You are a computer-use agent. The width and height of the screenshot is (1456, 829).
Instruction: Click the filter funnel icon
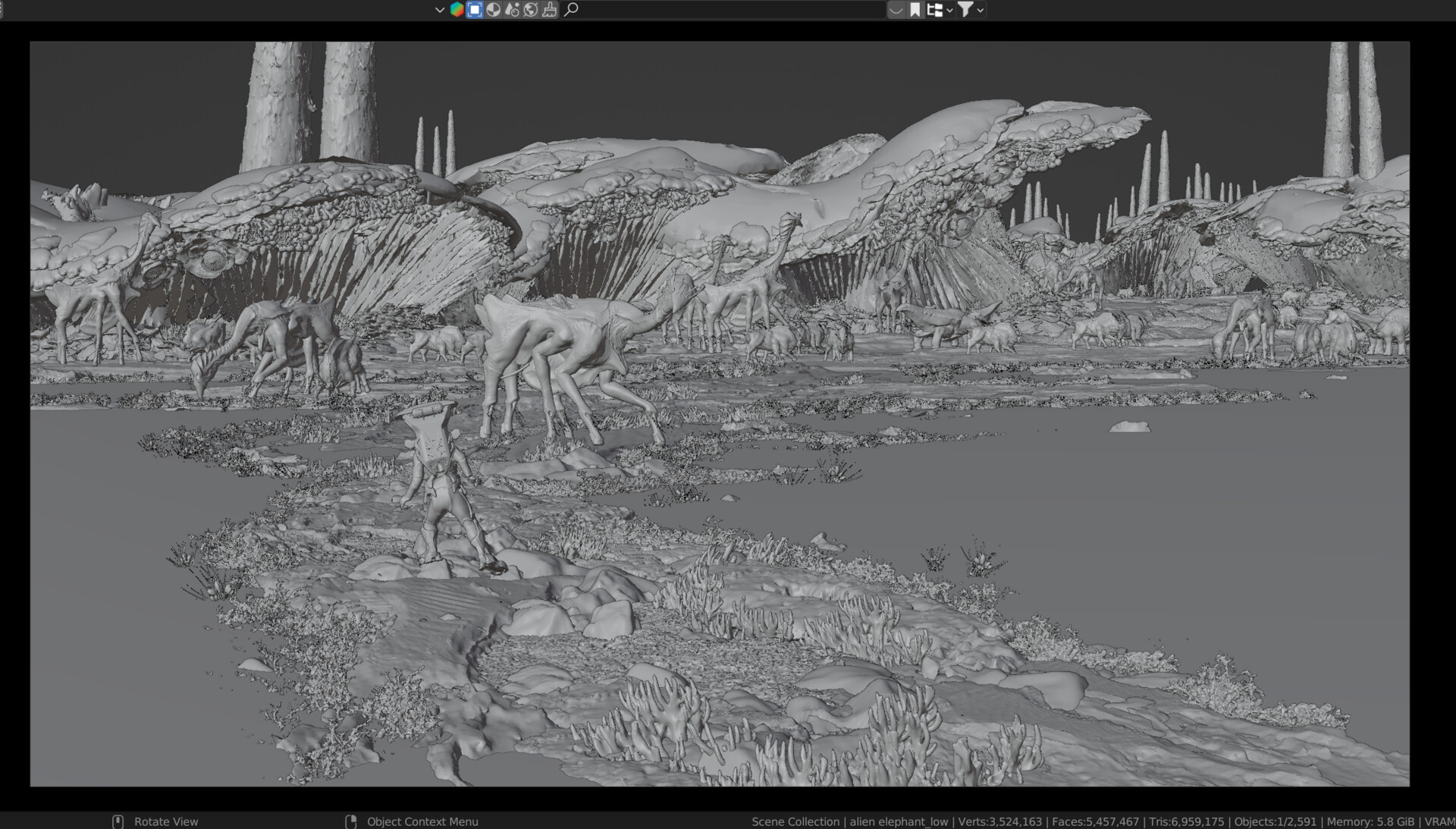coord(965,9)
